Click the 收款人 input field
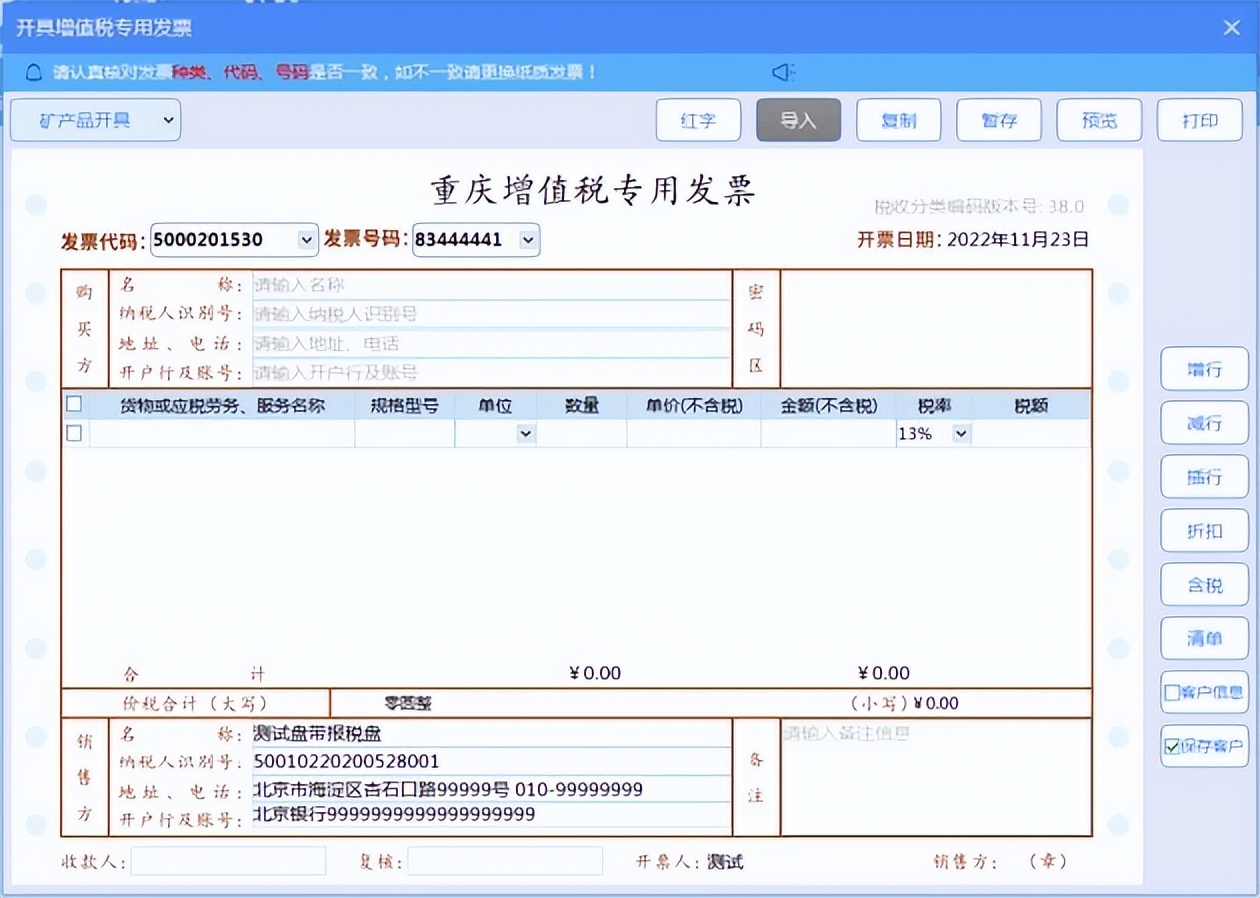The image size is (1260, 898). pos(228,860)
